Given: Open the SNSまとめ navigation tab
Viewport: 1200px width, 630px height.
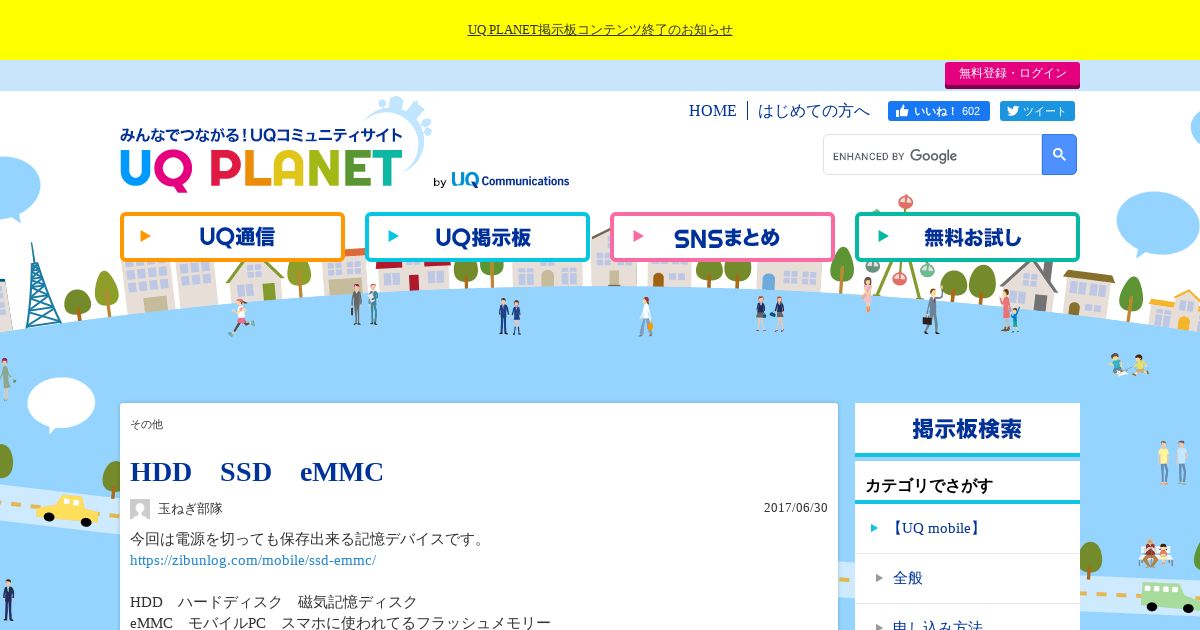Looking at the screenshot, I should click(x=722, y=237).
